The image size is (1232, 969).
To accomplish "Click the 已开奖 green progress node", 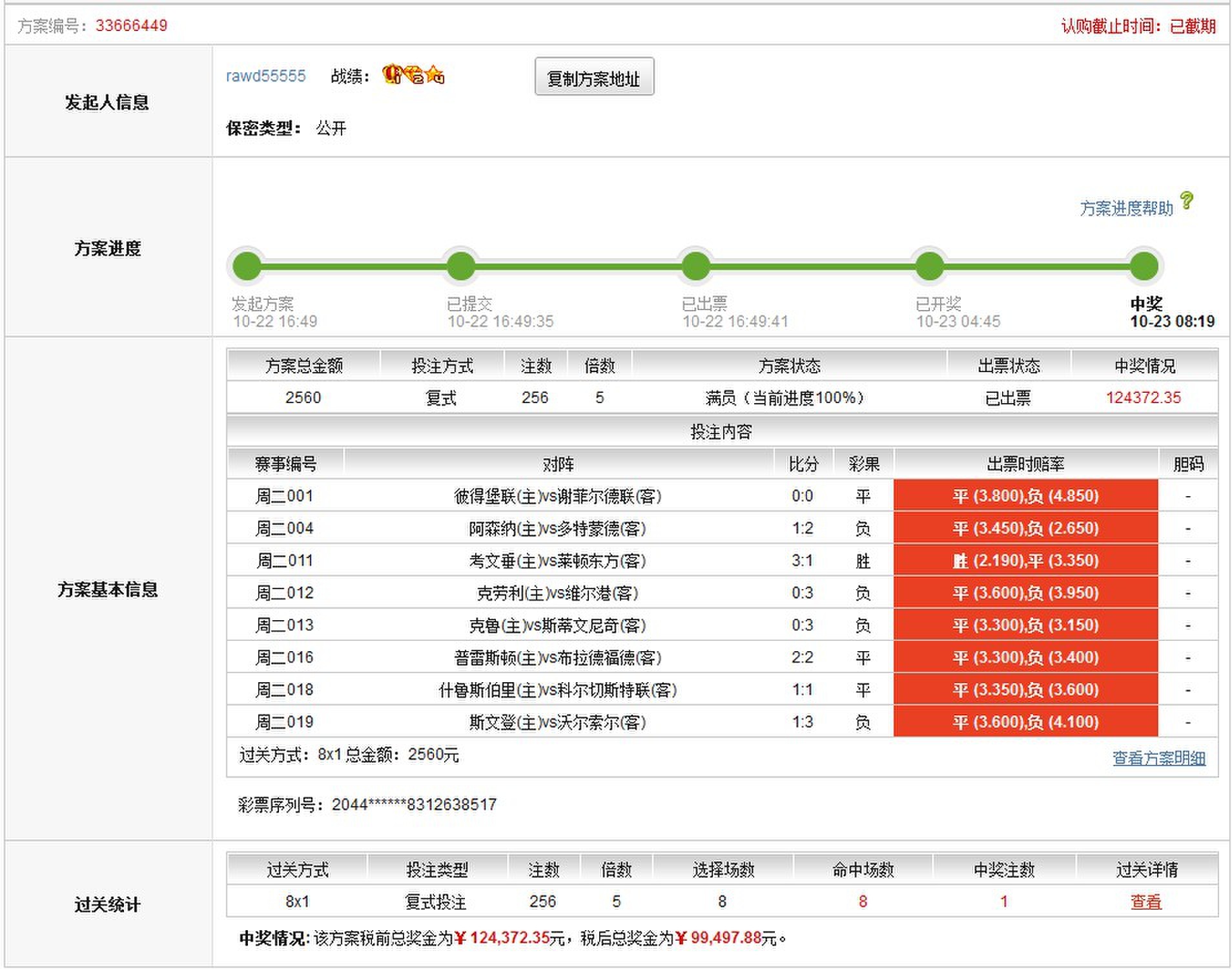I will [x=929, y=266].
